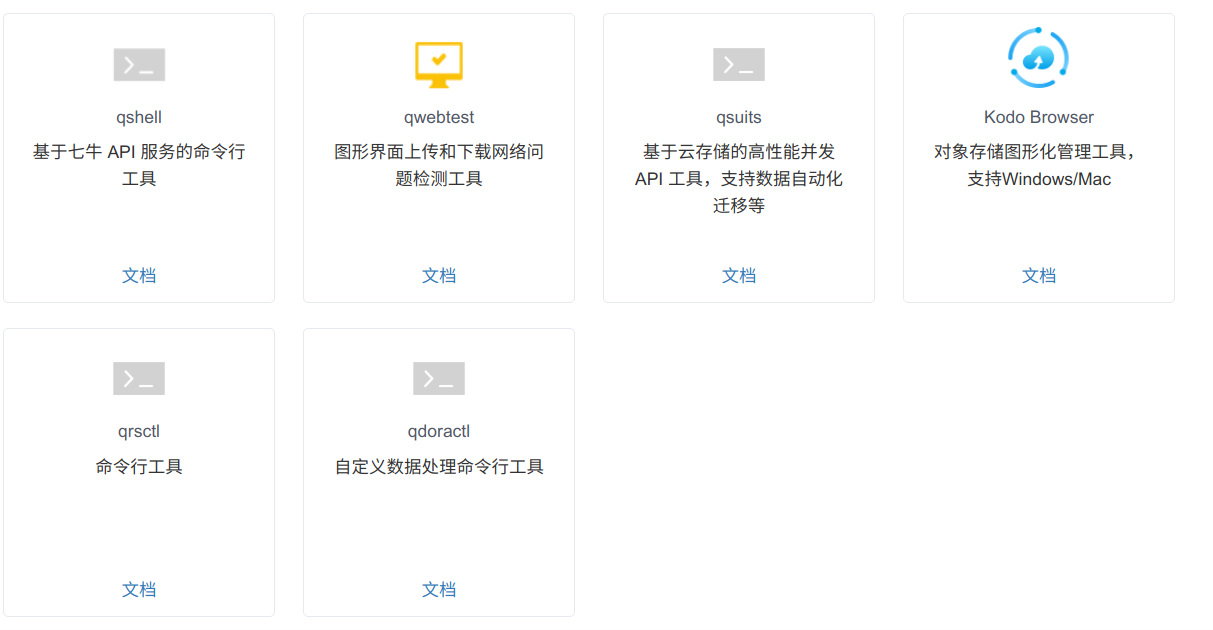Open the 文档 link under Kodo Browser

tap(1039, 276)
